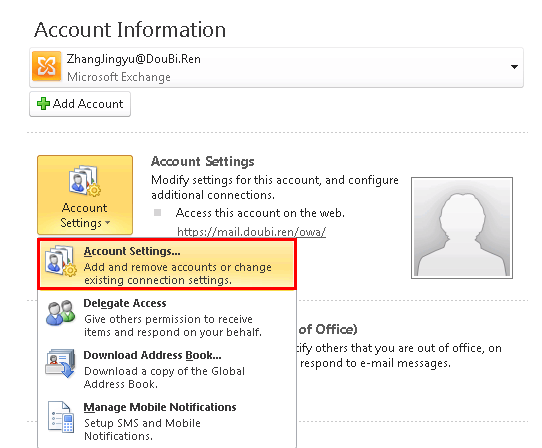Select Manage Mobile Notifications menu item

[167, 421]
